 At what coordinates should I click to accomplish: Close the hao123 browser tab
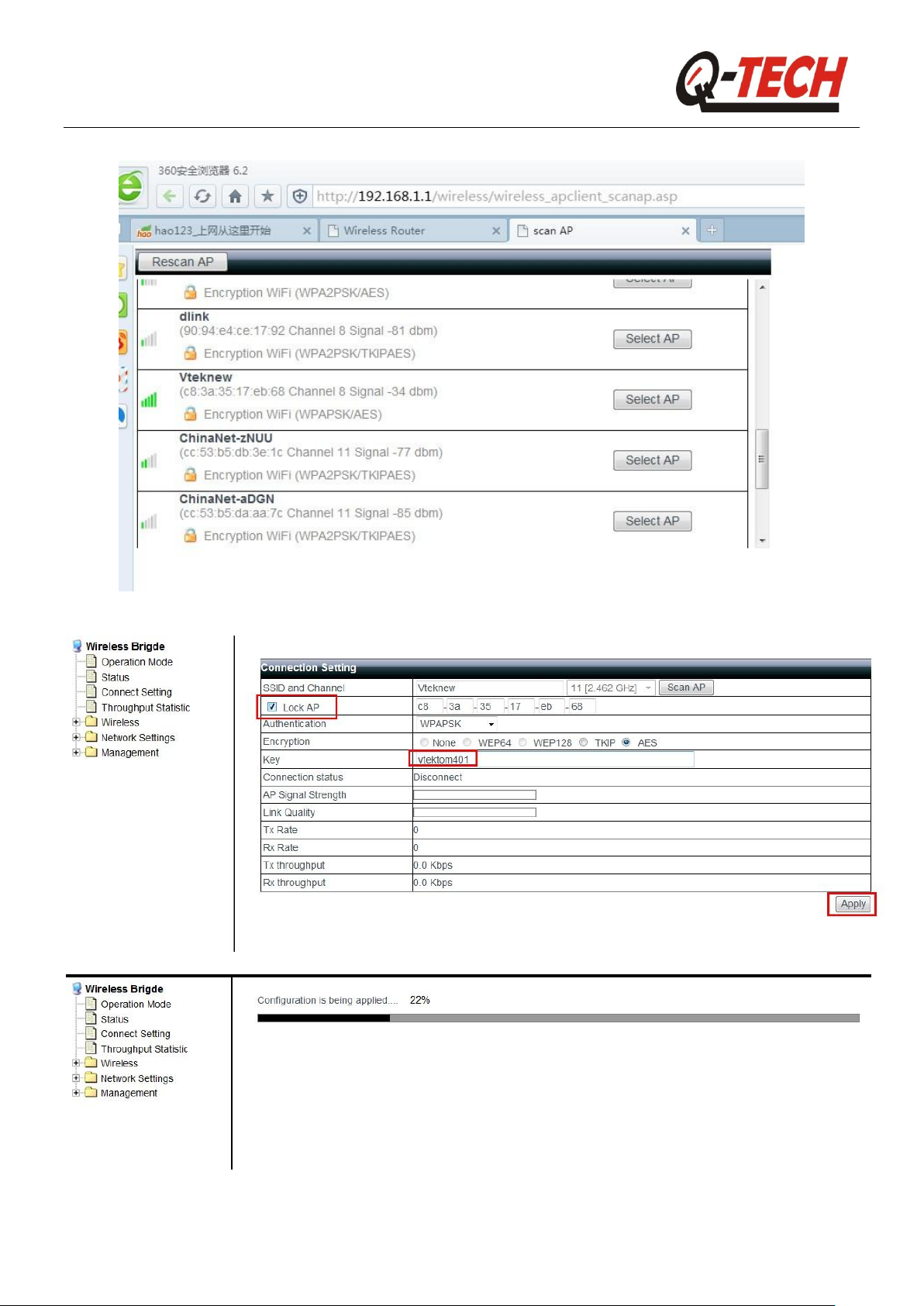(x=307, y=231)
